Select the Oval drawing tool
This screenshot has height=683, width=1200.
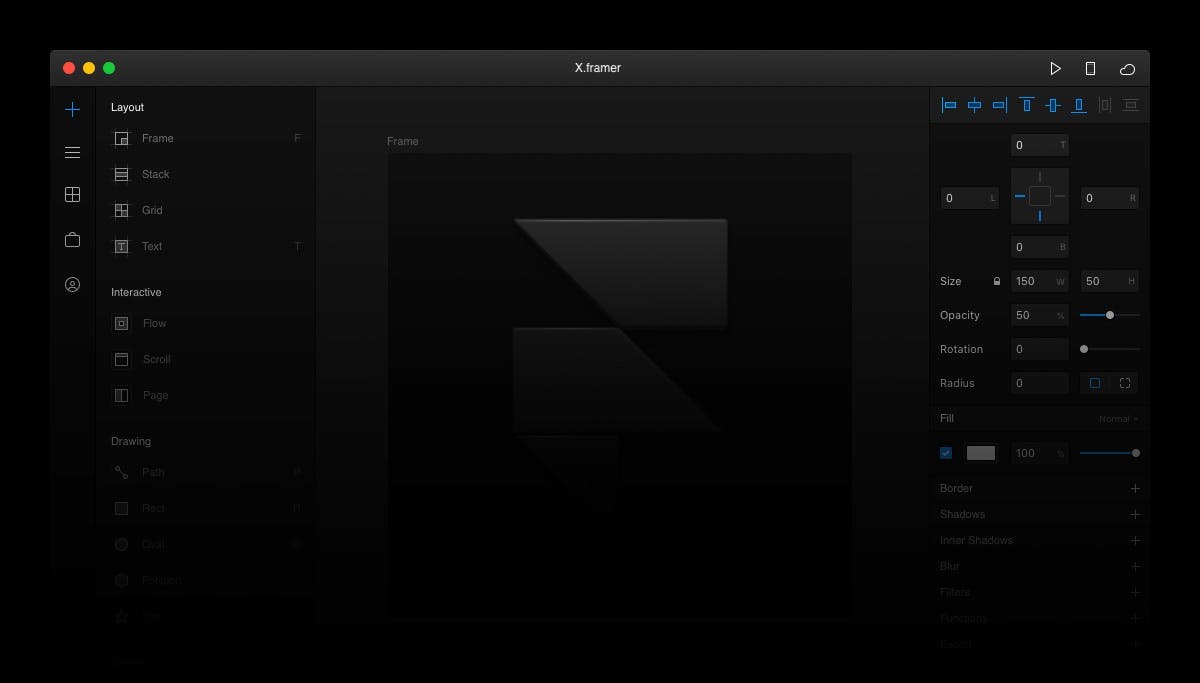pos(206,544)
